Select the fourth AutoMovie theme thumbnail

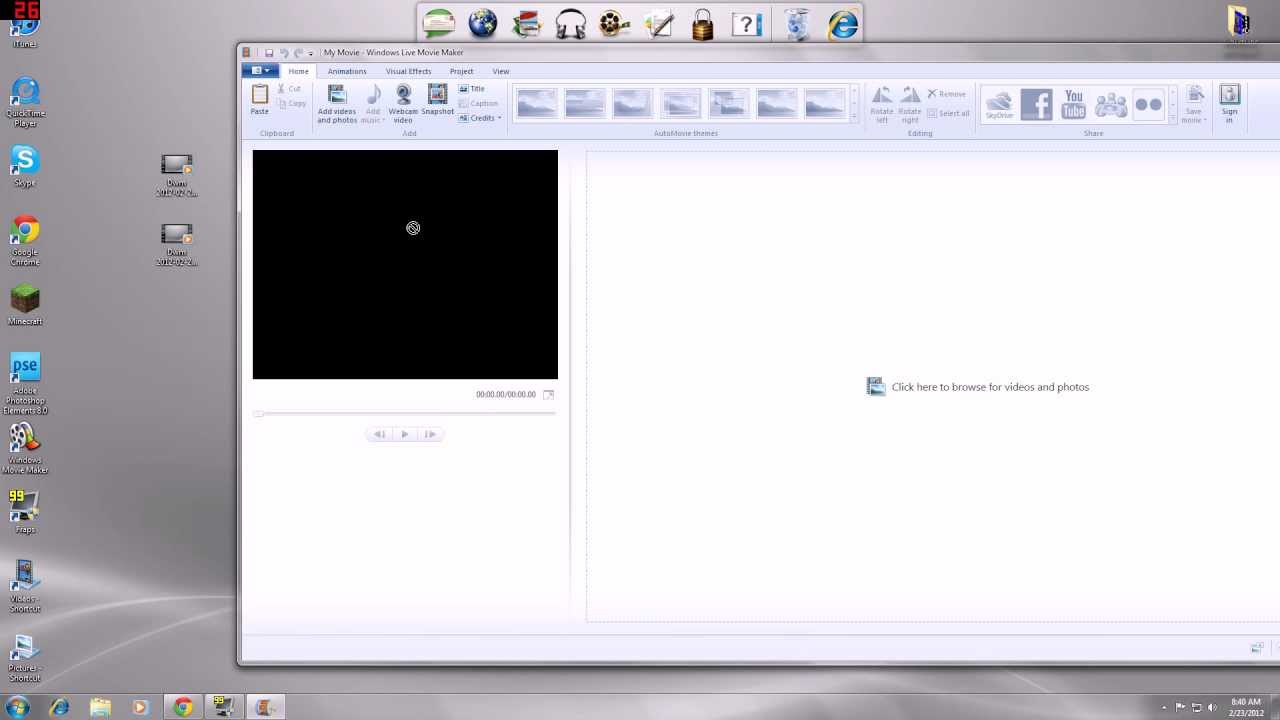tap(681, 102)
